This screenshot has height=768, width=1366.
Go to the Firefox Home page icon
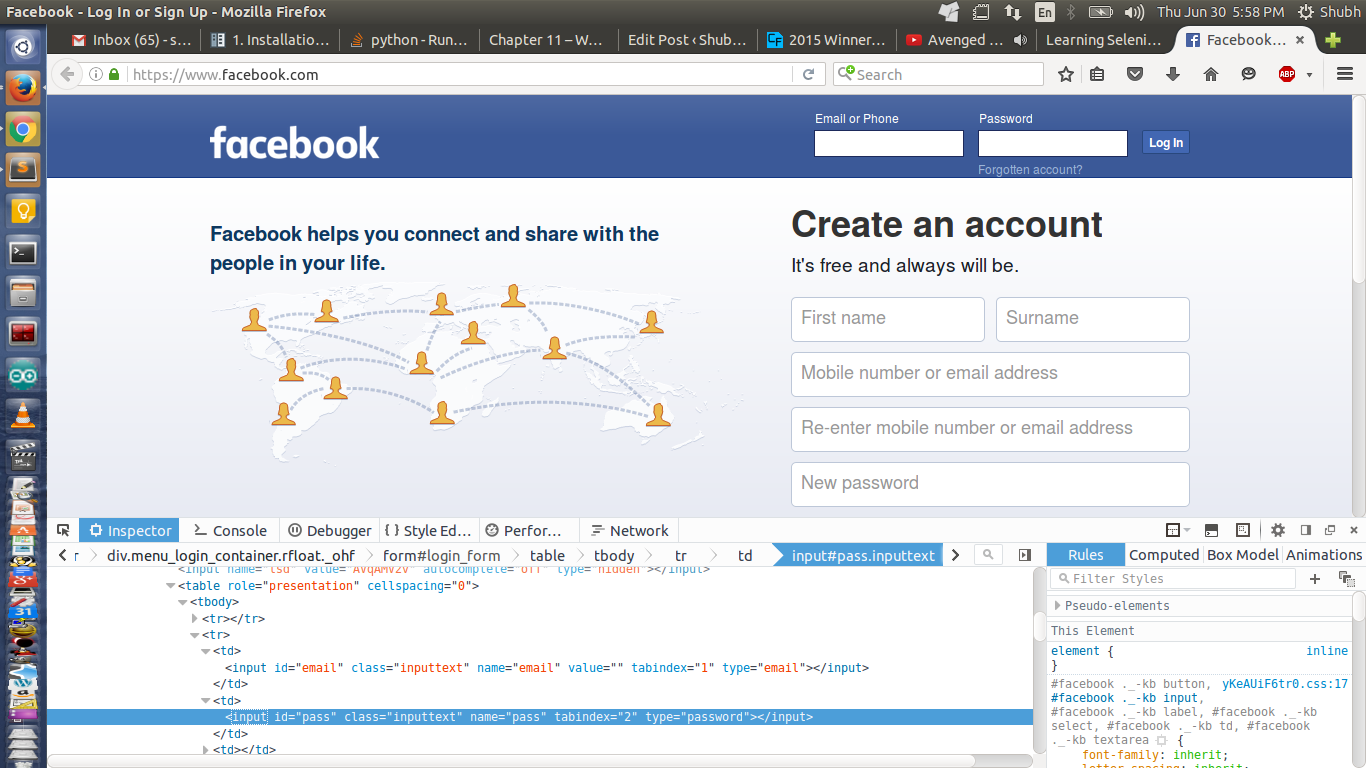coord(1210,74)
